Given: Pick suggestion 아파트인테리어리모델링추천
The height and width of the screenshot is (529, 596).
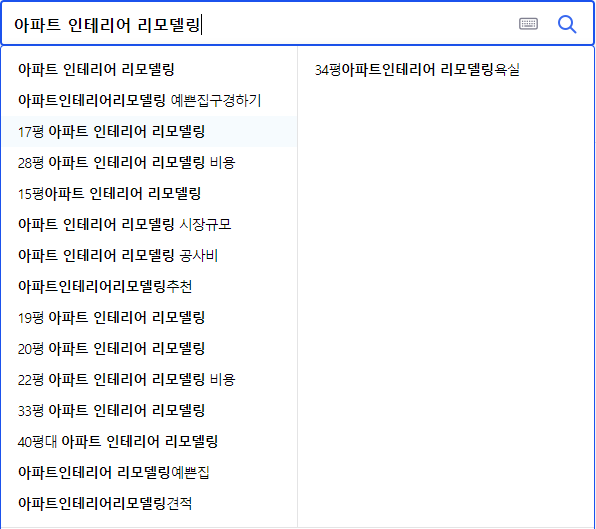Looking at the screenshot, I should 105,287.
